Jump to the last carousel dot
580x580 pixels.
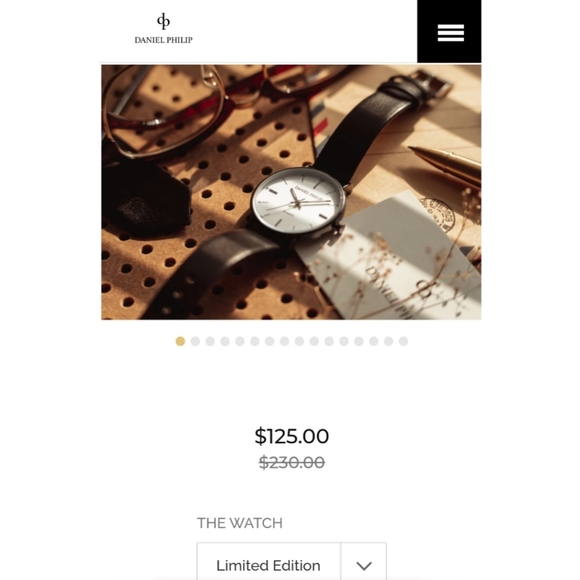tap(403, 341)
